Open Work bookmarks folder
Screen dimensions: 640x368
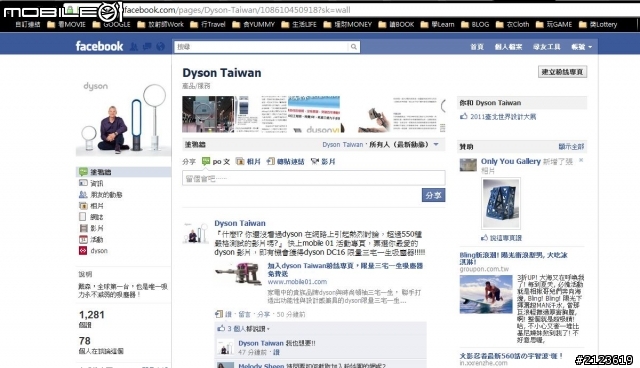coord(161,24)
